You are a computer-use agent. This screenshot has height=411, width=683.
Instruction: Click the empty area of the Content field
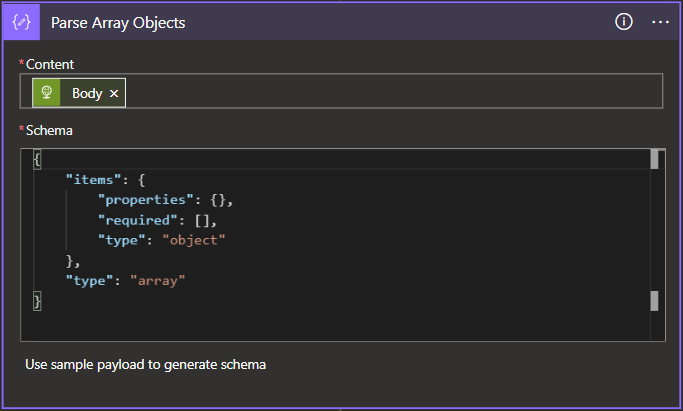point(390,93)
